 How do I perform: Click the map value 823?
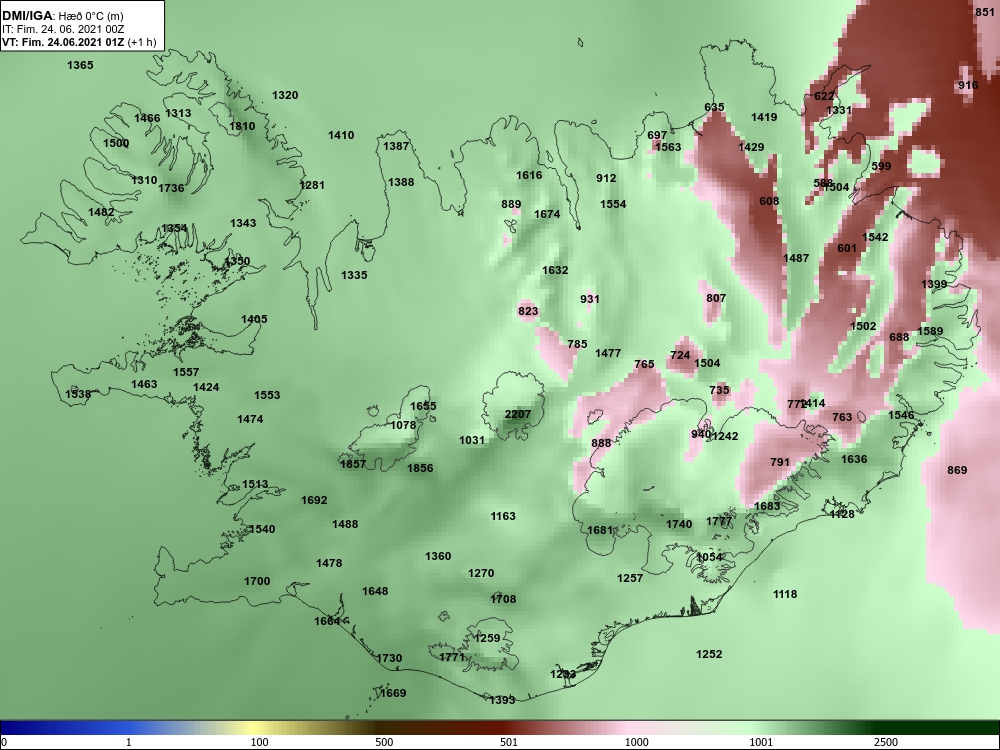(528, 311)
